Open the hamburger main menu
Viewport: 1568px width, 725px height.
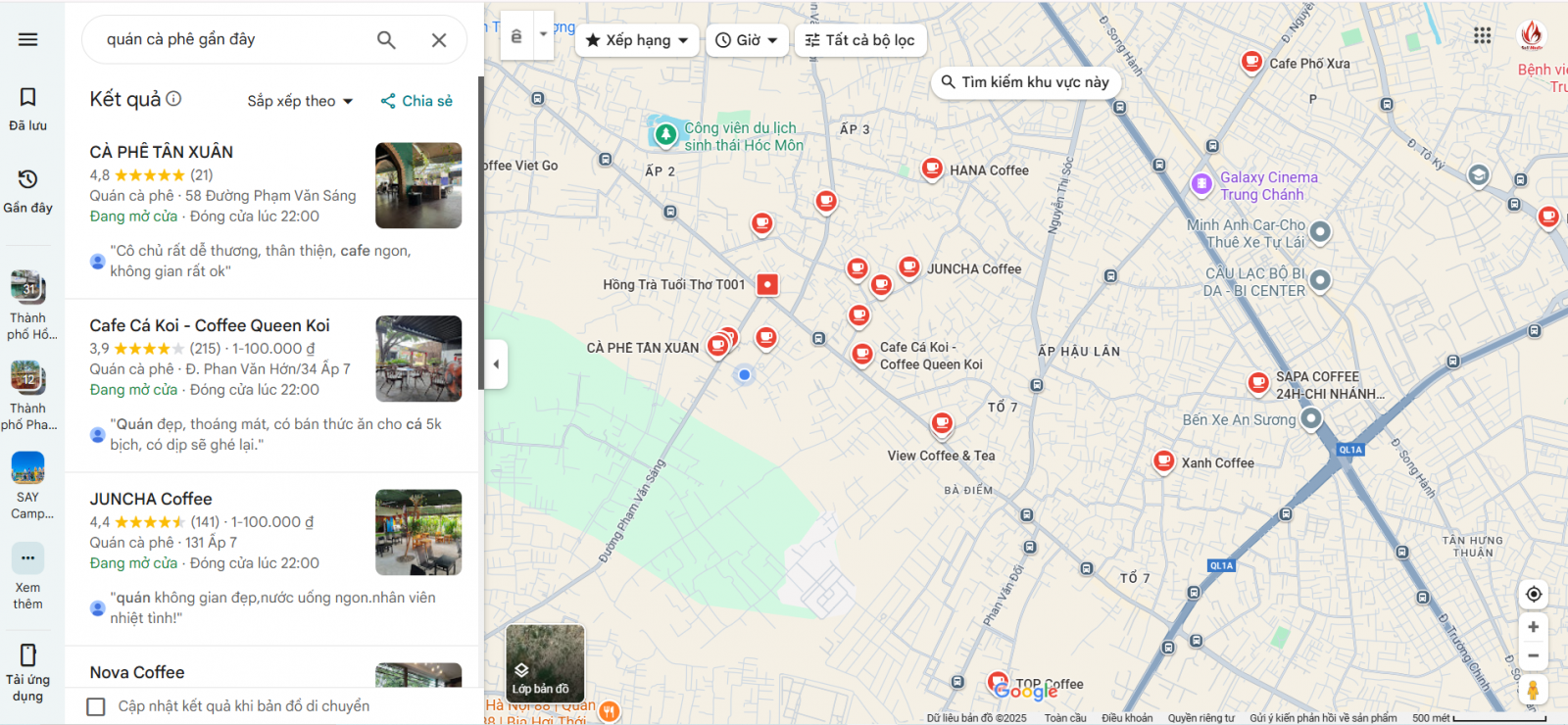tap(27, 39)
